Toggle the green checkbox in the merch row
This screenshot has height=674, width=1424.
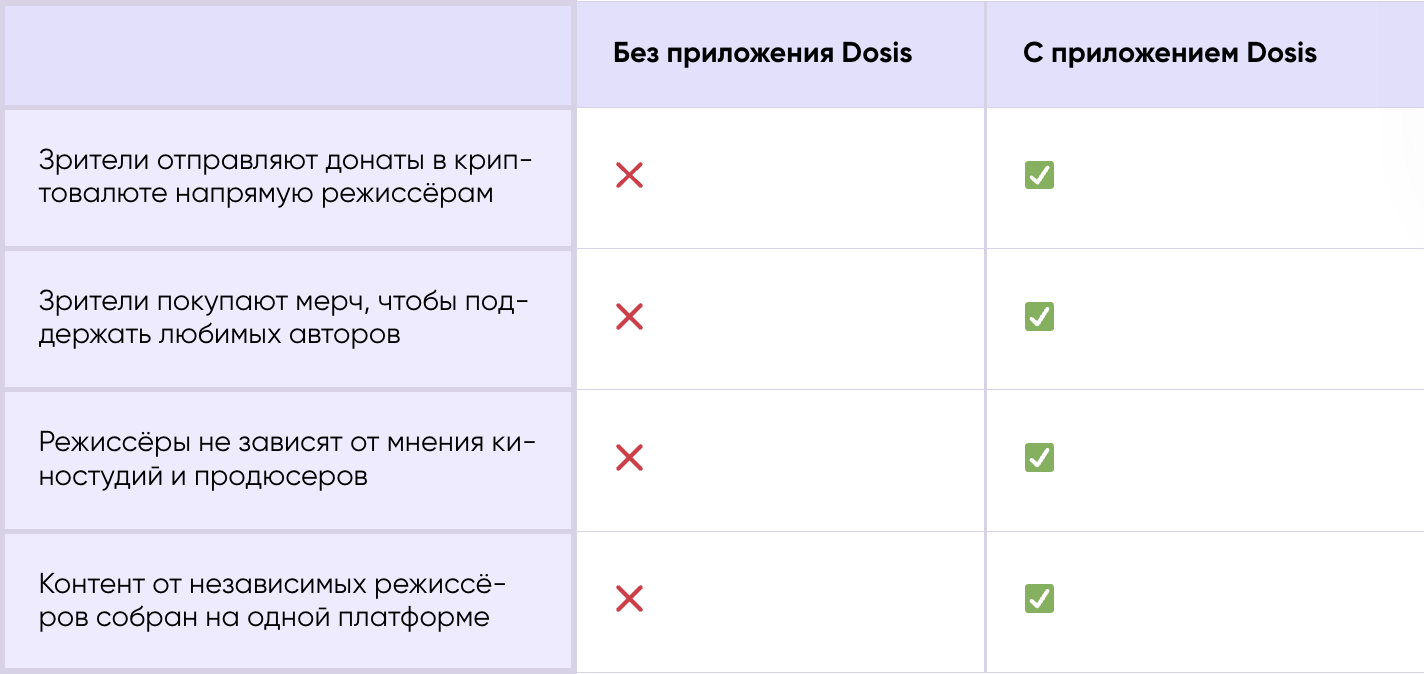point(1039,317)
